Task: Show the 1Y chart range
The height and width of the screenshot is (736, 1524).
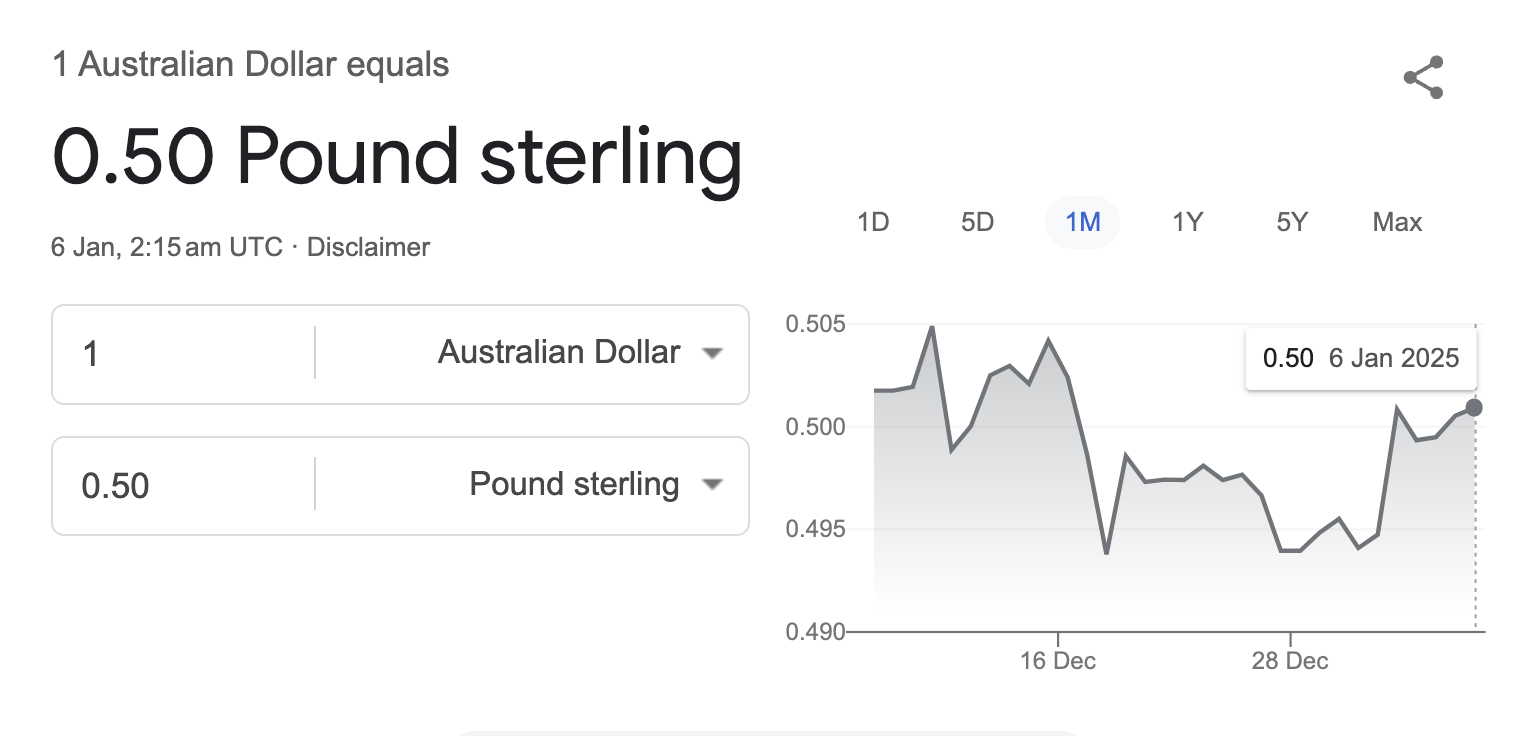Action: 1187,222
